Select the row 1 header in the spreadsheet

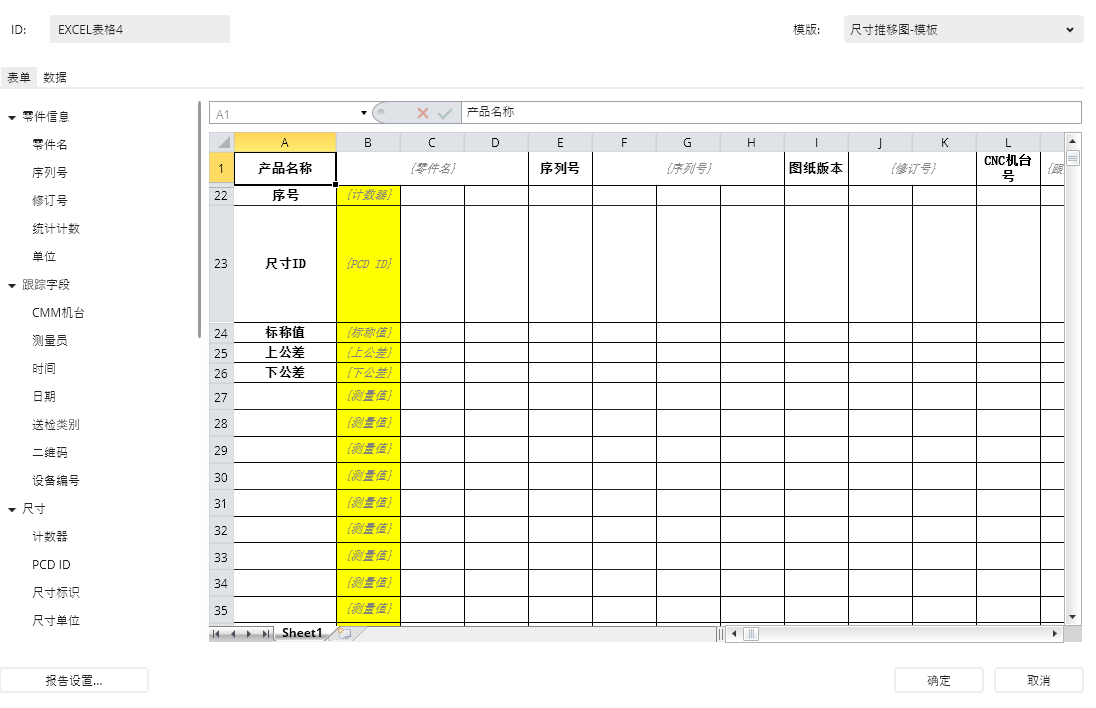(220, 168)
